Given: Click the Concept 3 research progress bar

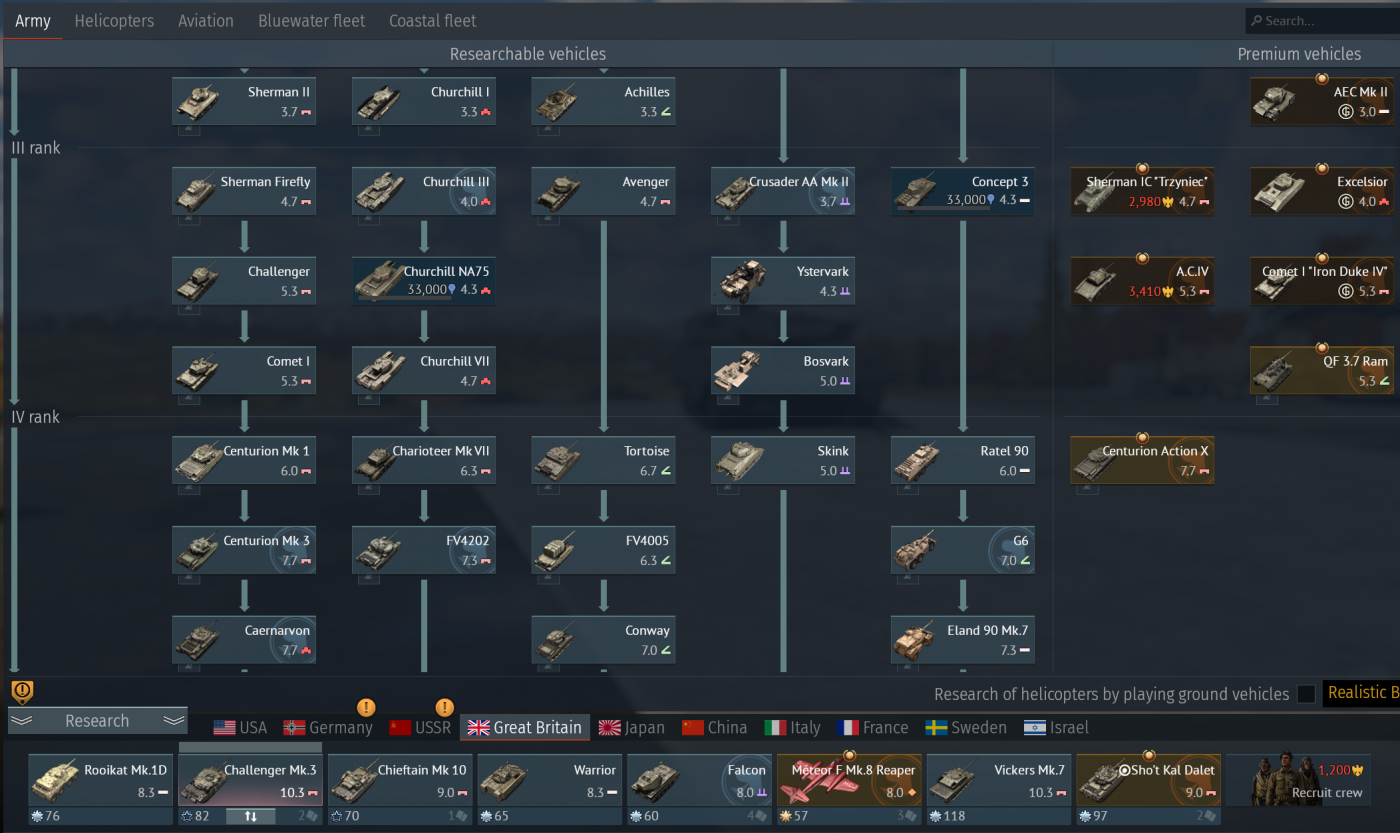Looking at the screenshot, I should pyautogui.click(x=943, y=209).
